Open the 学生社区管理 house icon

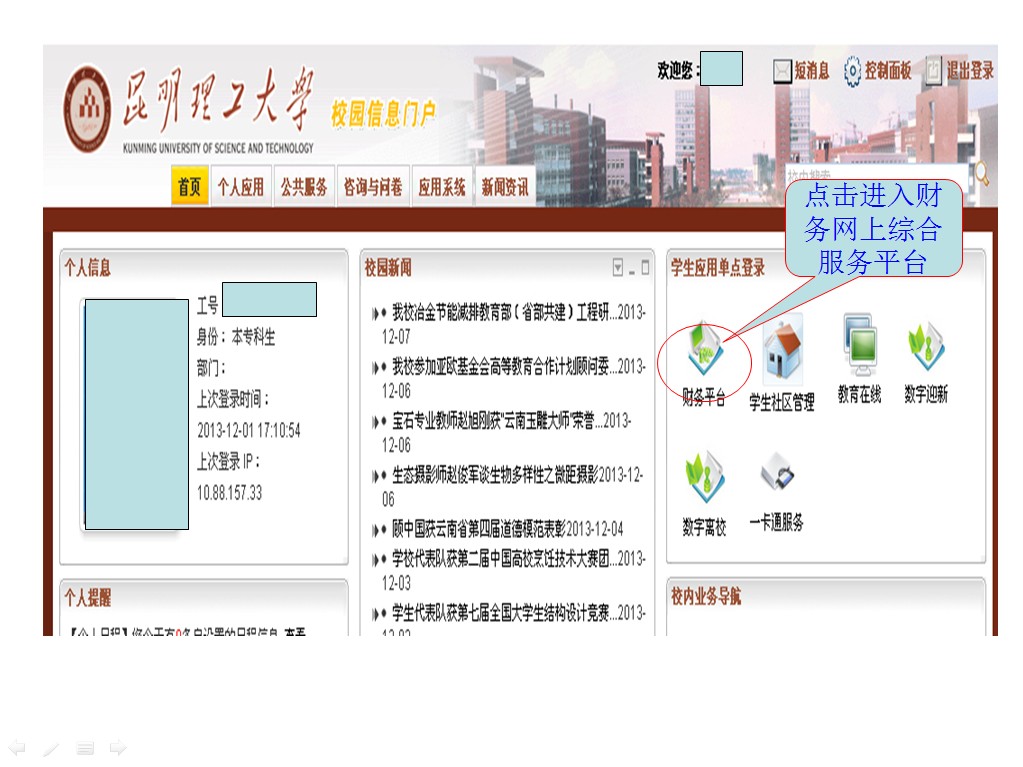point(782,352)
